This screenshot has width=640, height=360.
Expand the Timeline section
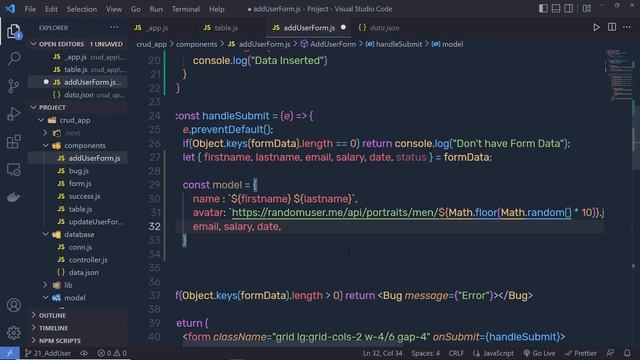pyautogui.click(x=78, y=328)
